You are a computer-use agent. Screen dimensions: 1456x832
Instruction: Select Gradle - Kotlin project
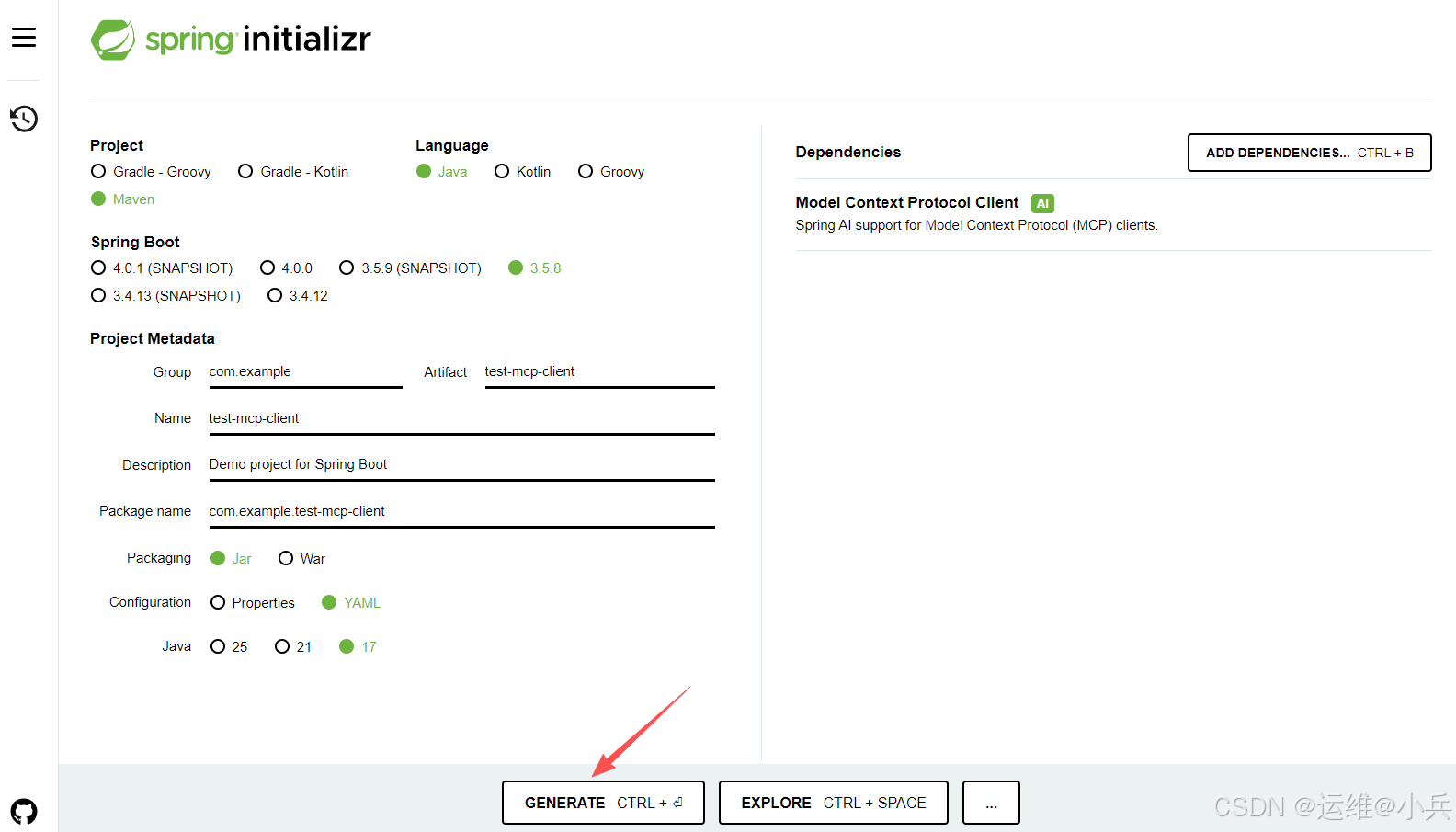(293, 172)
